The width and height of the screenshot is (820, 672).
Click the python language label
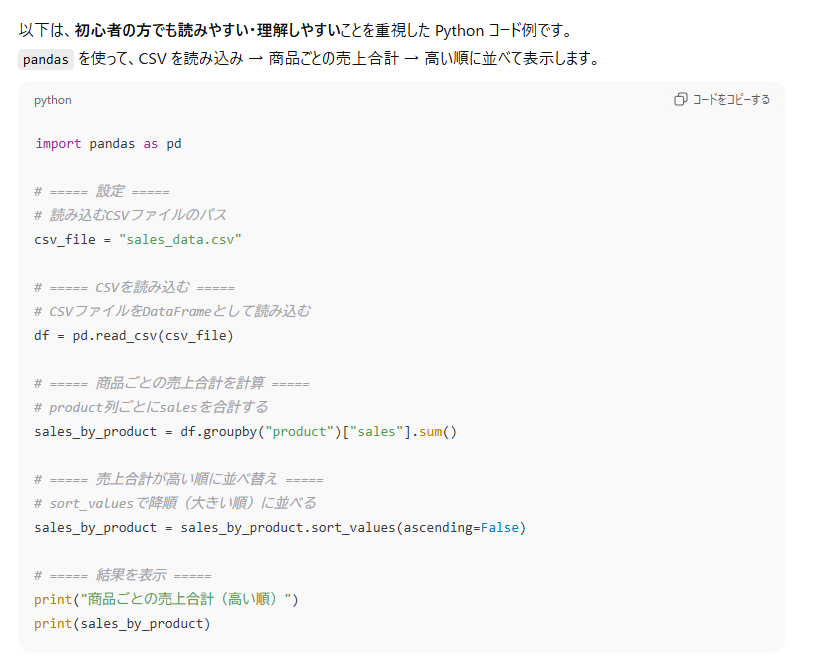click(x=53, y=100)
